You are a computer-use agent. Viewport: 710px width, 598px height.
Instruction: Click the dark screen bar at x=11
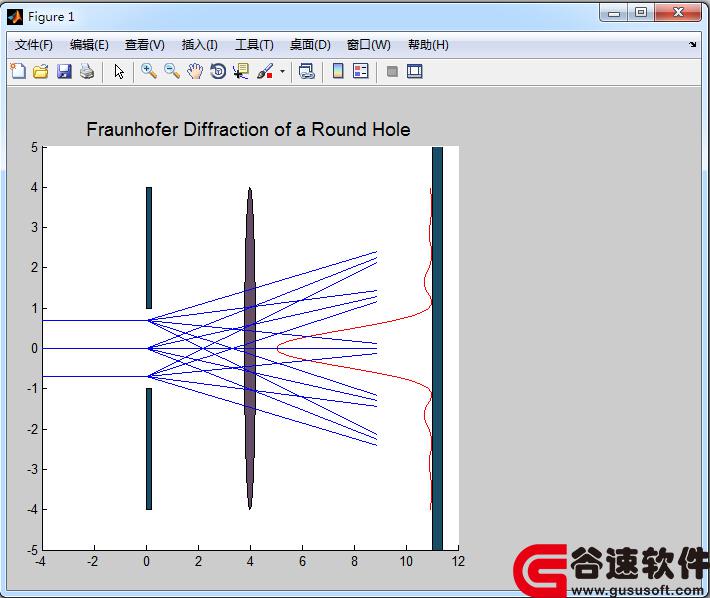[437, 348]
